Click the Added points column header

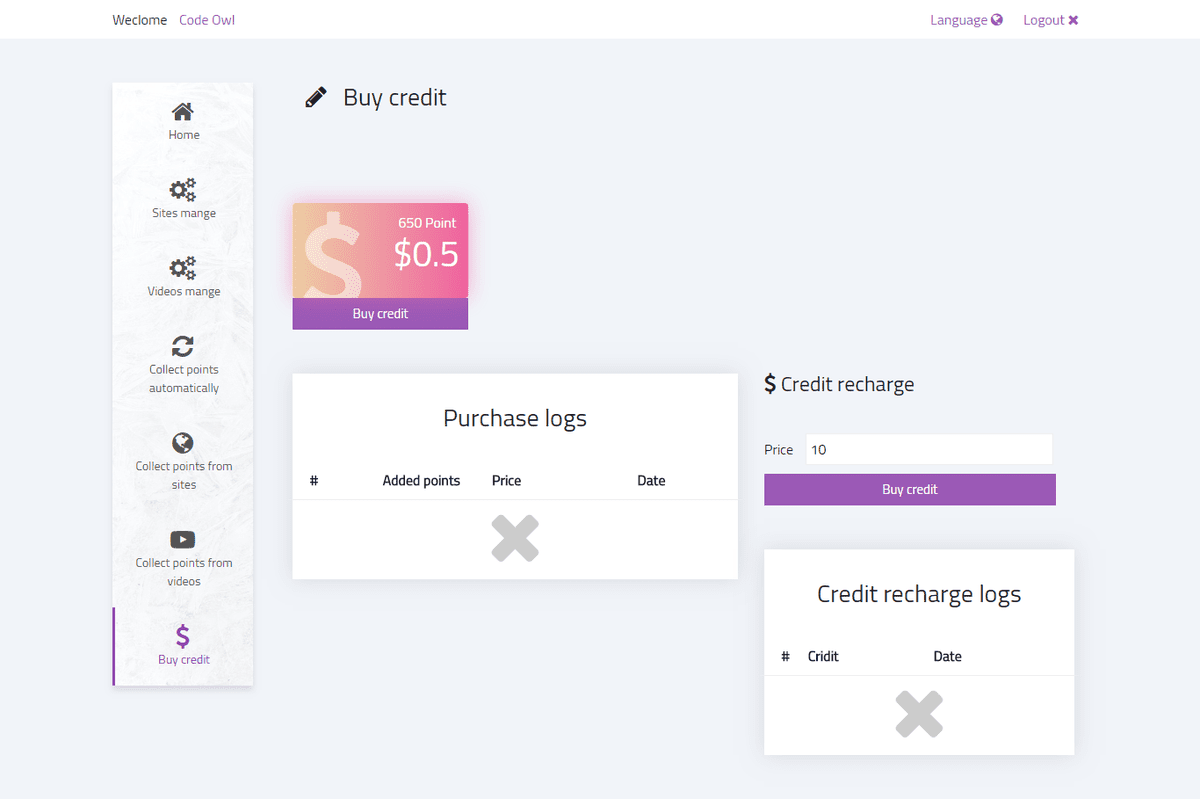click(x=421, y=480)
